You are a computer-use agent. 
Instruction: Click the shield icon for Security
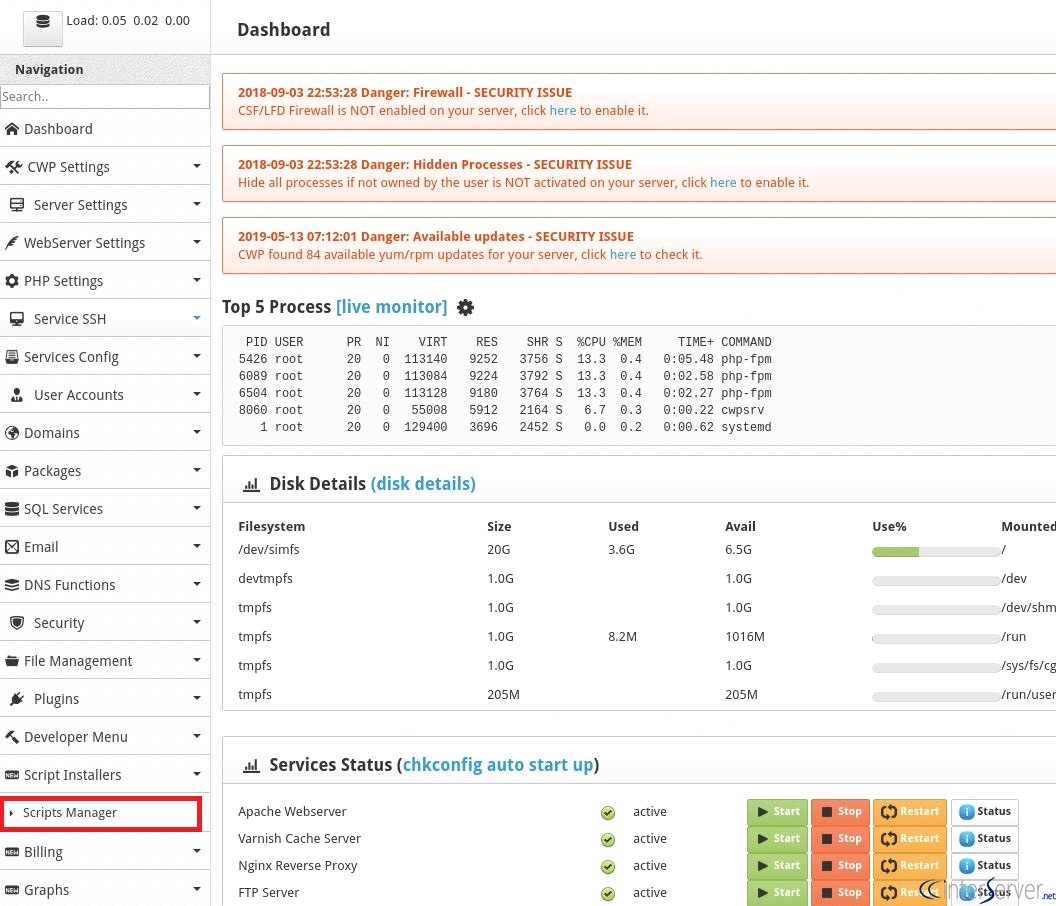click(17, 623)
